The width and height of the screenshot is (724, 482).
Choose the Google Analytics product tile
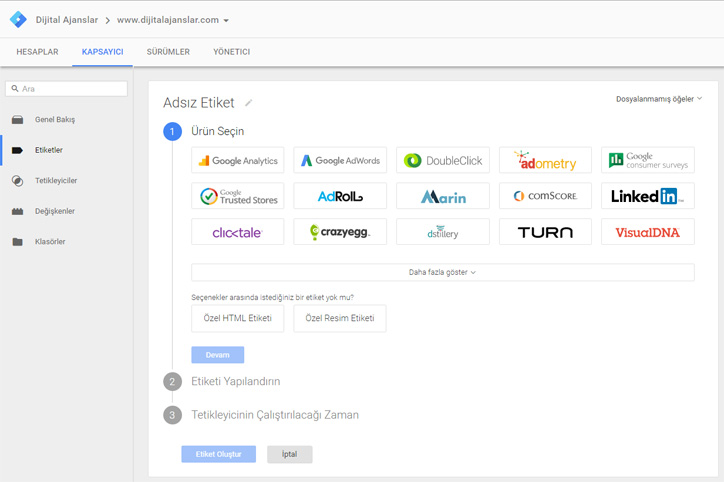(x=238, y=160)
